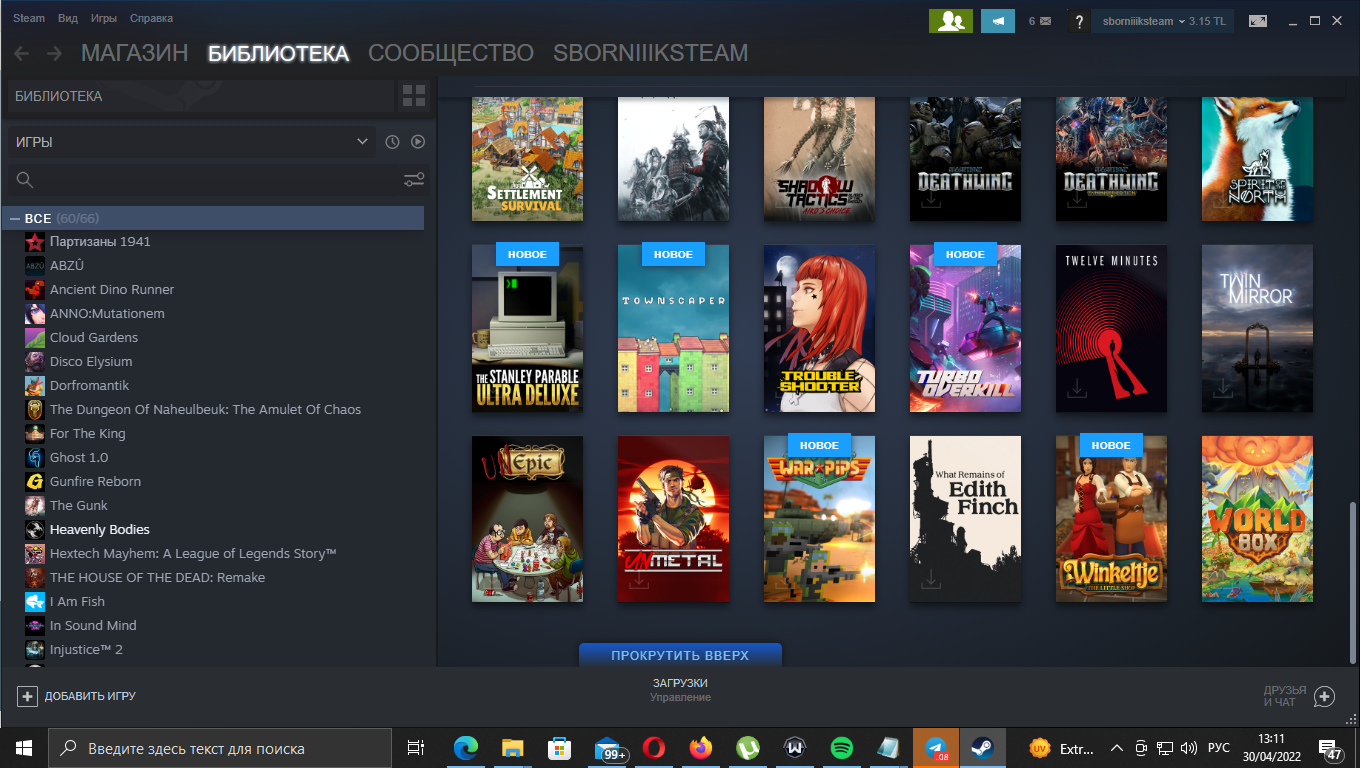This screenshot has width=1360, height=768.
Task: Open the Вид menu
Action: click(68, 18)
